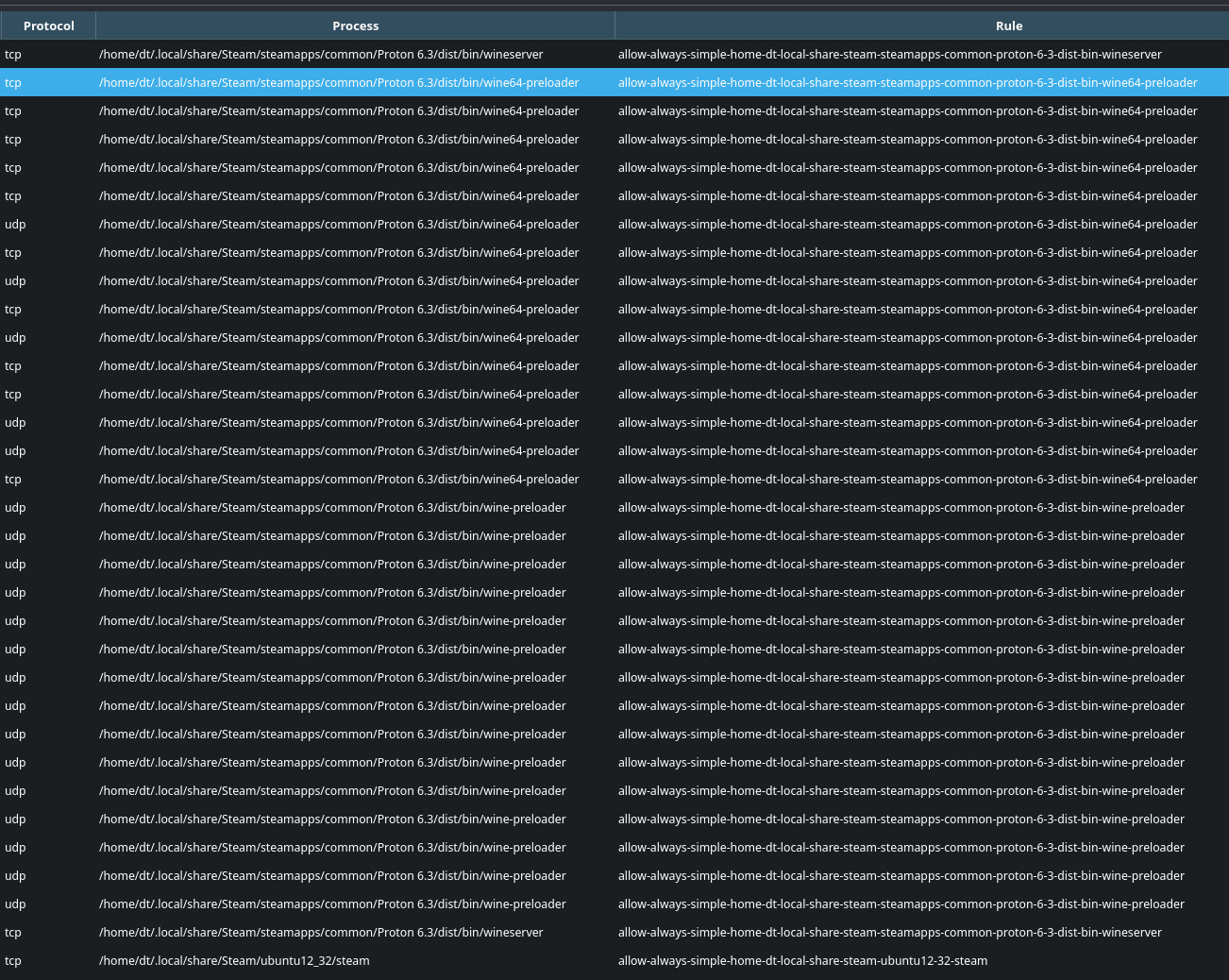Select the last udp wine-preloader row

tap(378, 904)
